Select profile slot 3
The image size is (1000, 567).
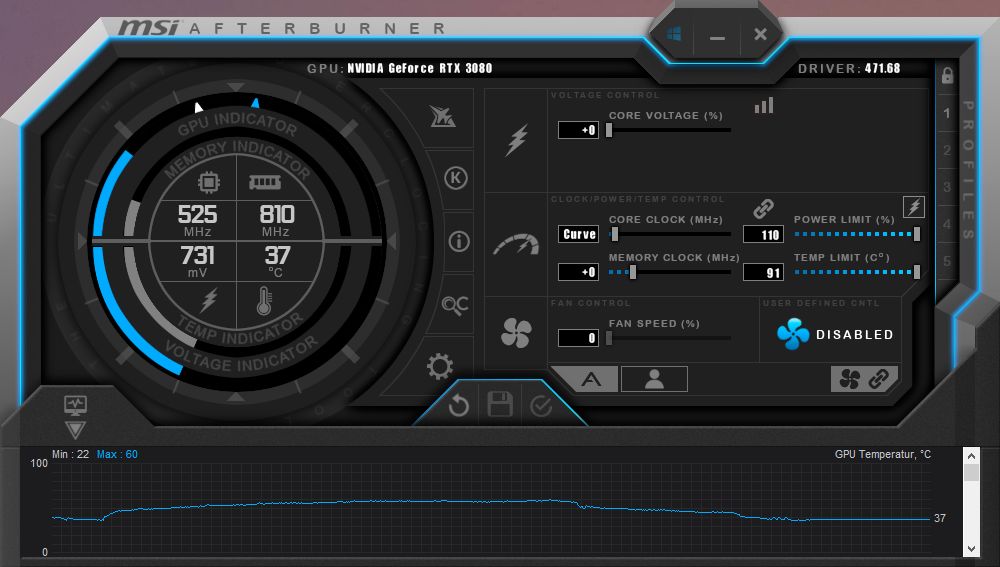(x=947, y=188)
